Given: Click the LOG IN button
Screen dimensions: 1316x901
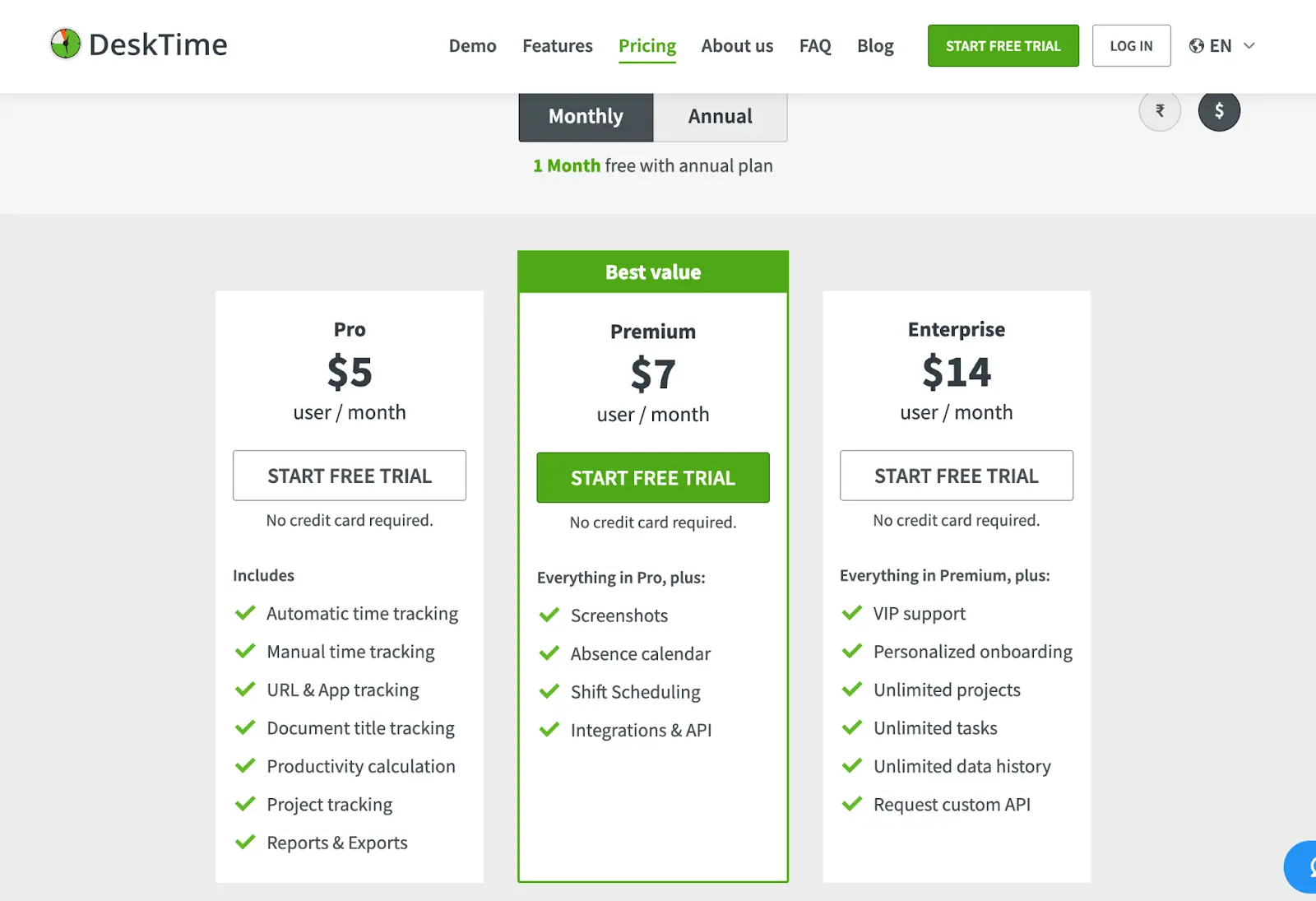Looking at the screenshot, I should point(1131,46).
